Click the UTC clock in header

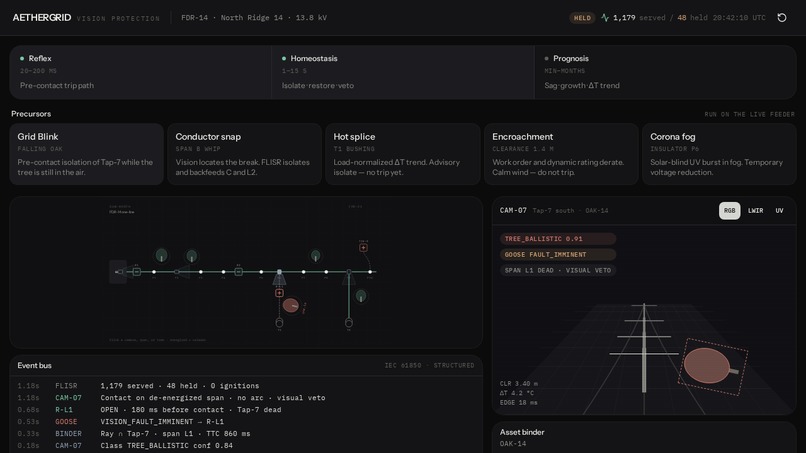point(739,17)
